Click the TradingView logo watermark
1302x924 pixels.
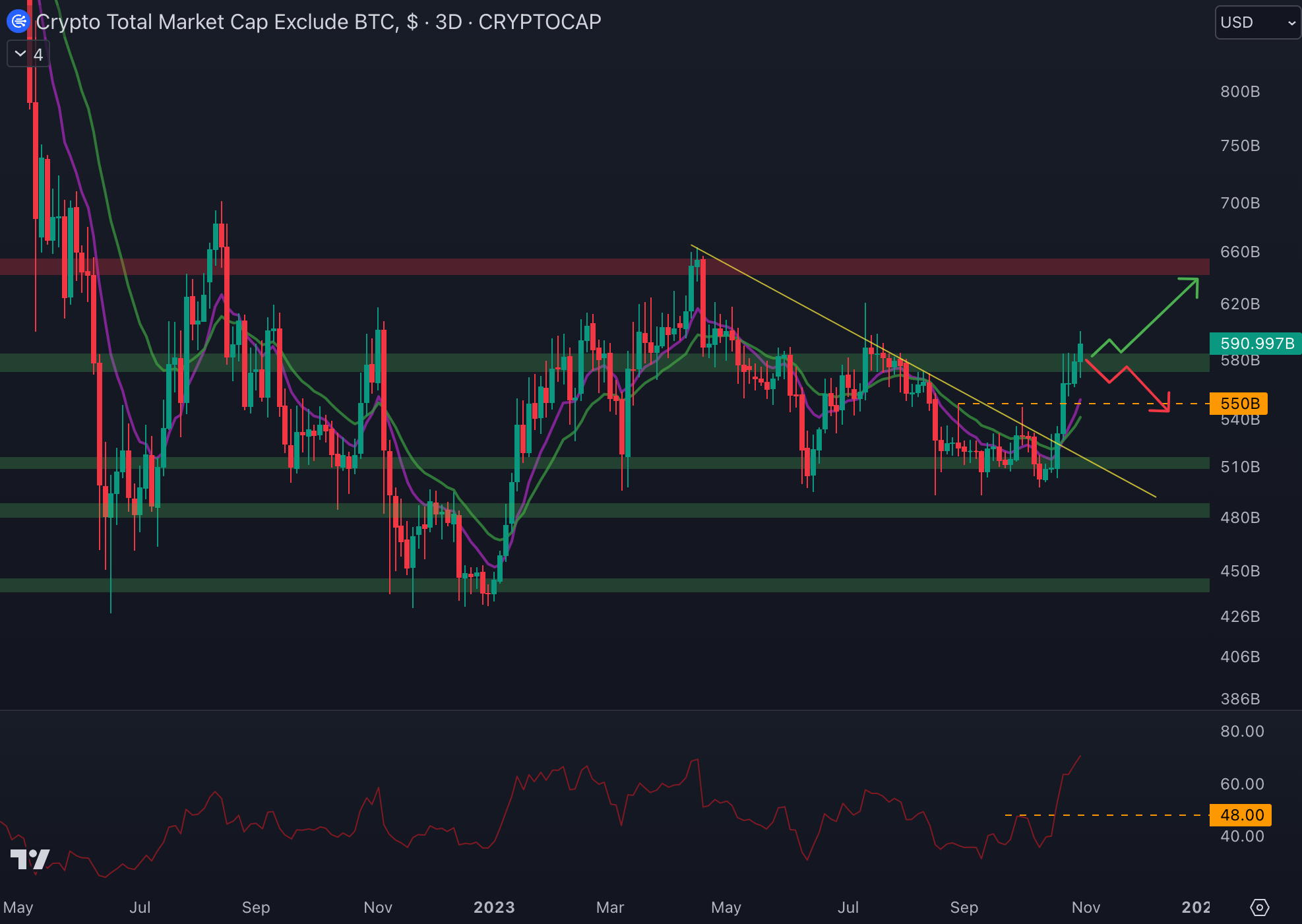(x=30, y=859)
